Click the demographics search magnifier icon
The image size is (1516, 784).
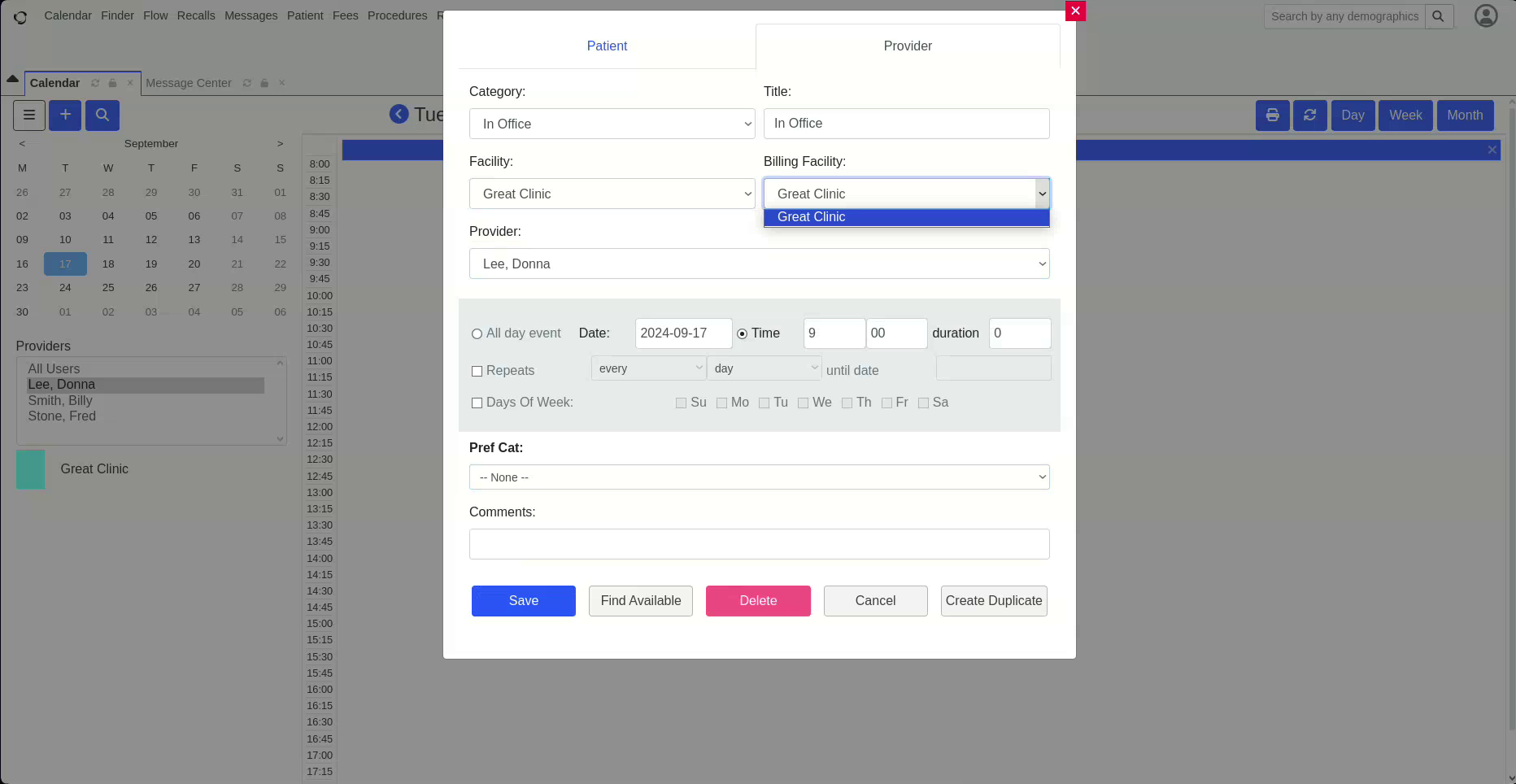(1438, 16)
